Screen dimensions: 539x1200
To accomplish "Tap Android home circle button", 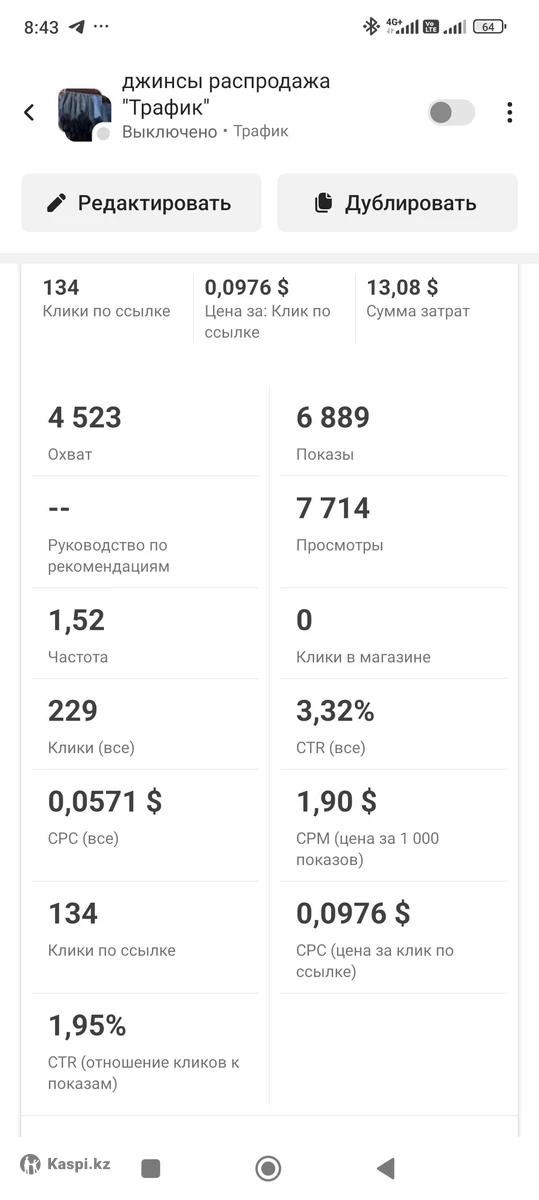I will pos(268,1167).
